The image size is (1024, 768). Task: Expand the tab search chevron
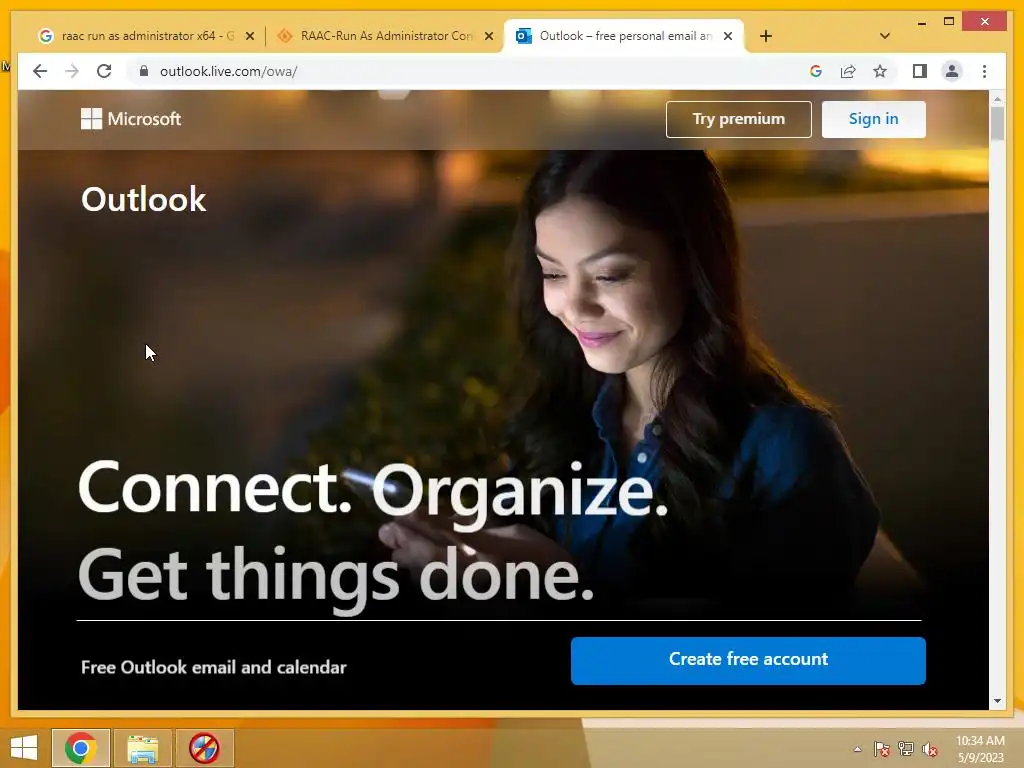(884, 36)
